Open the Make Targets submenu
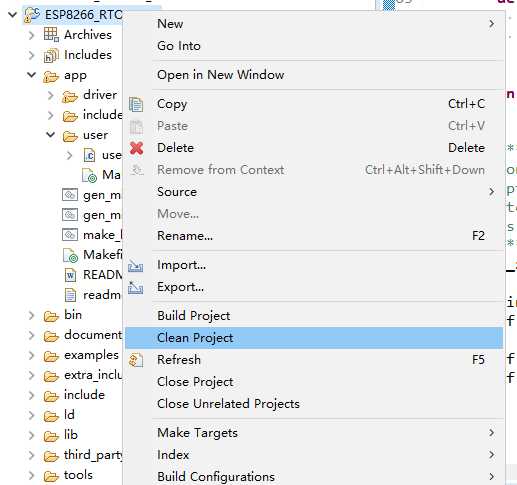The image size is (517, 485). (314, 433)
